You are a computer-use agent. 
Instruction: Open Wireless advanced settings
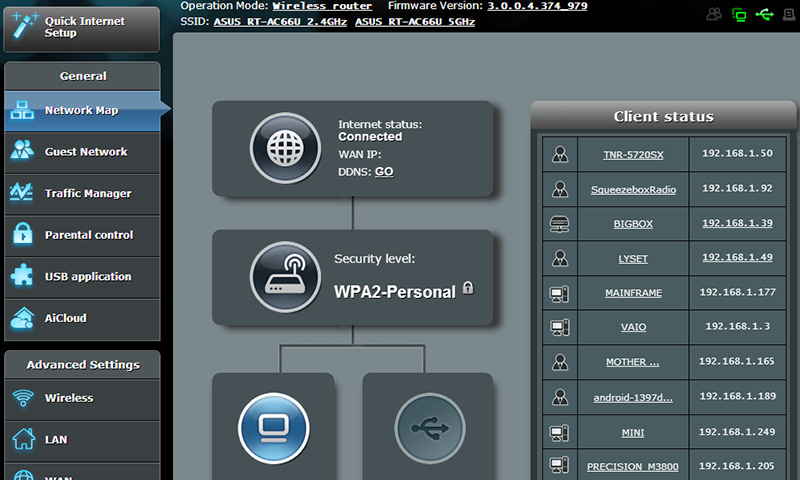tap(68, 398)
